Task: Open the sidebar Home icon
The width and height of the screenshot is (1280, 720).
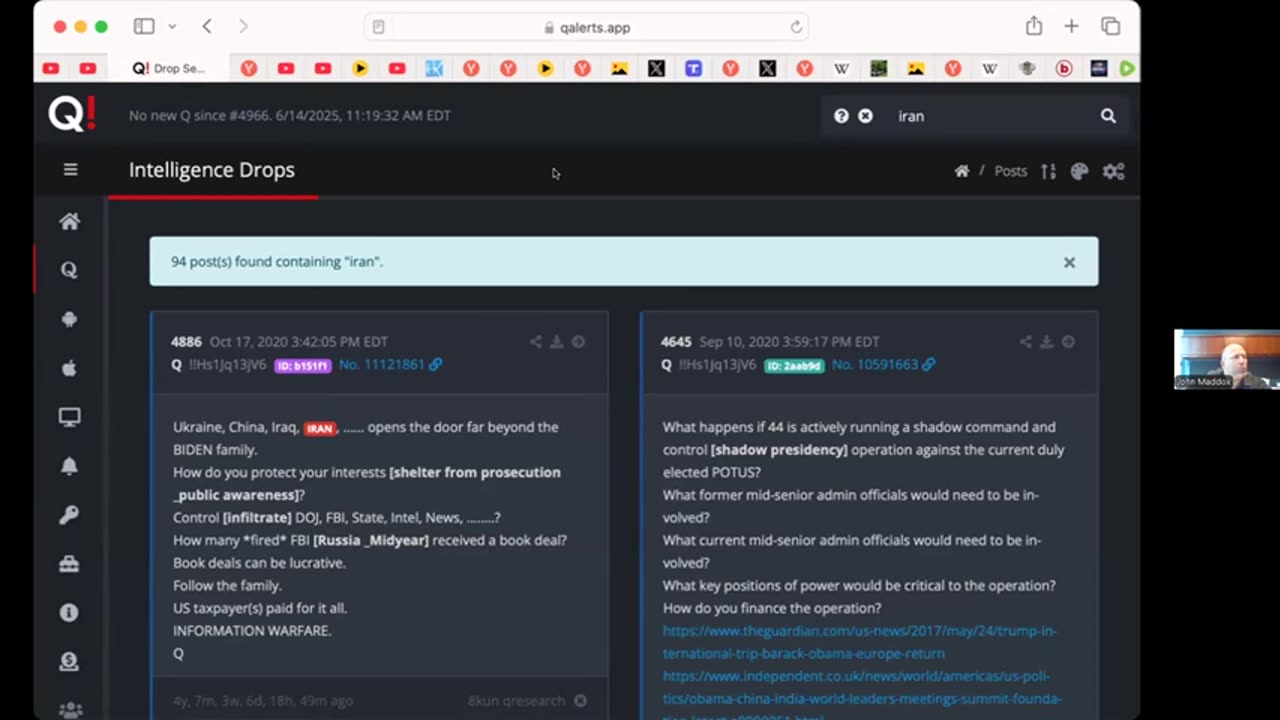Action: tap(69, 222)
